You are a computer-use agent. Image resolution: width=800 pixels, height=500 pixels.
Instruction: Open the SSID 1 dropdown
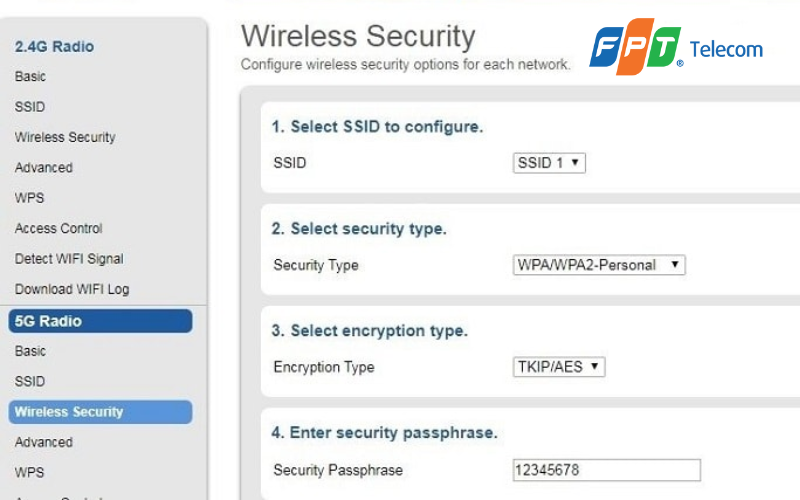[x=549, y=163]
